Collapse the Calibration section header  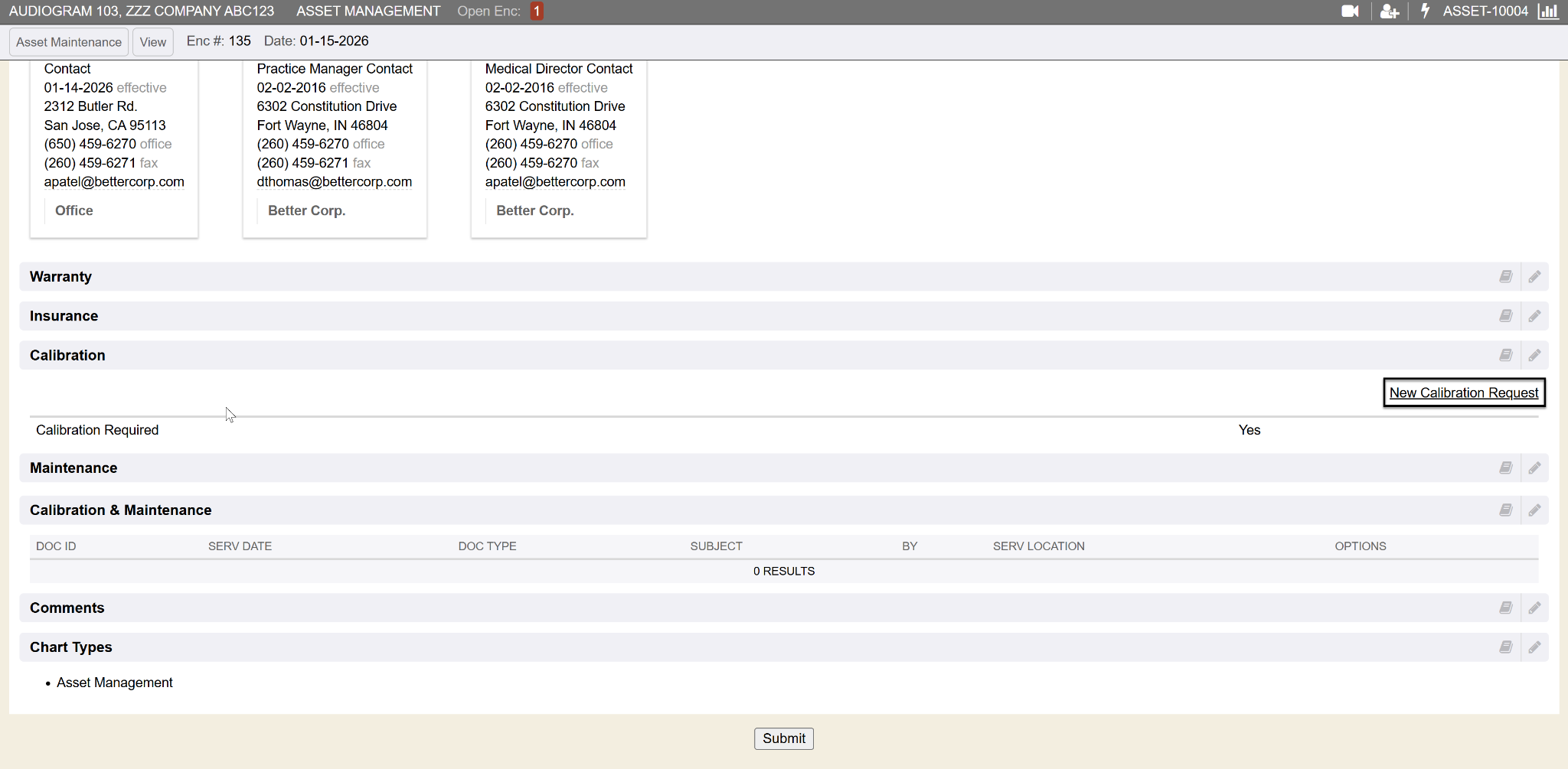point(68,355)
